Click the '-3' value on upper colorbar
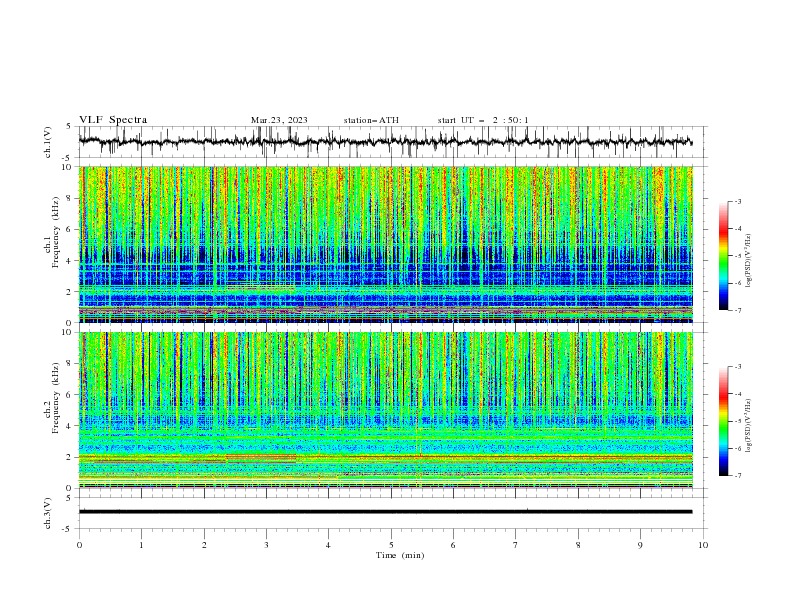 point(737,201)
